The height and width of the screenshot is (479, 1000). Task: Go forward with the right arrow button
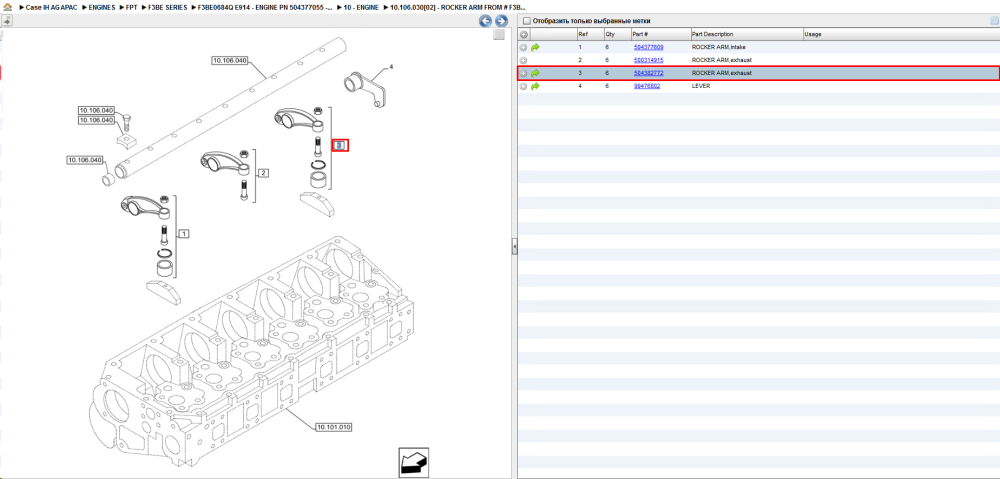click(501, 21)
